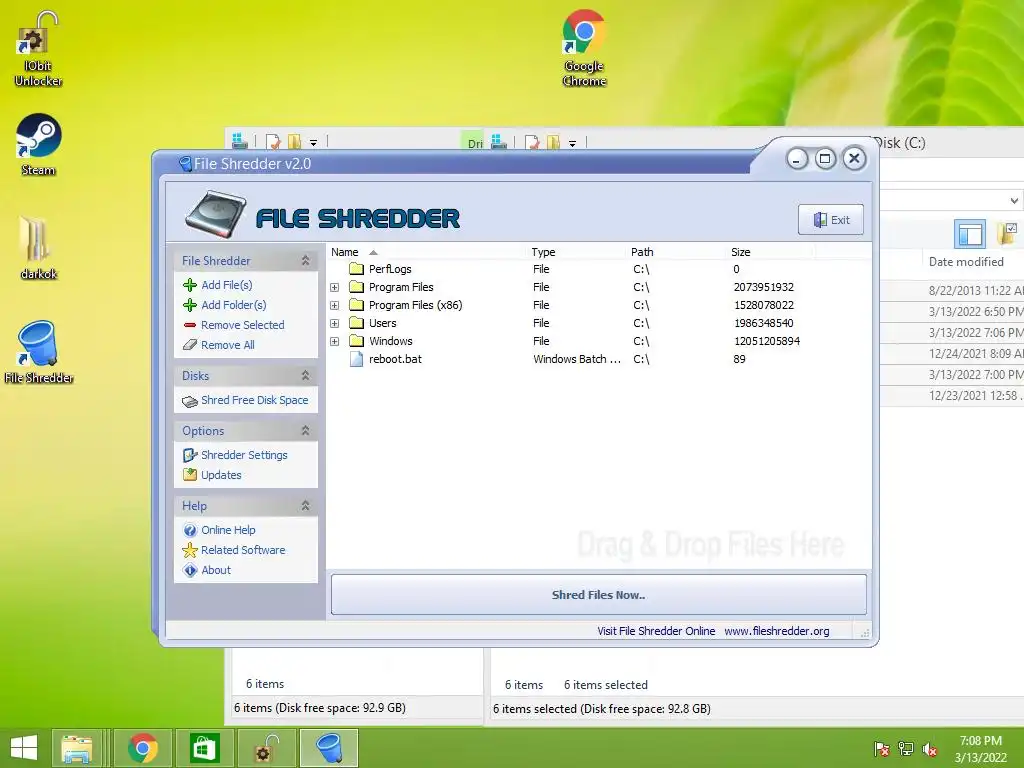Open the darkok folder on desktop

(x=39, y=248)
